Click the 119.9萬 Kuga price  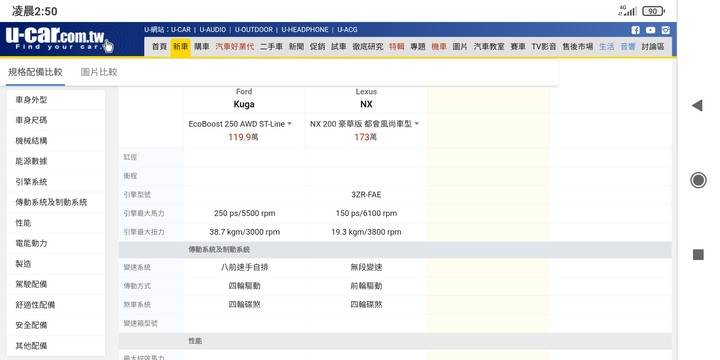[x=243, y=137]
